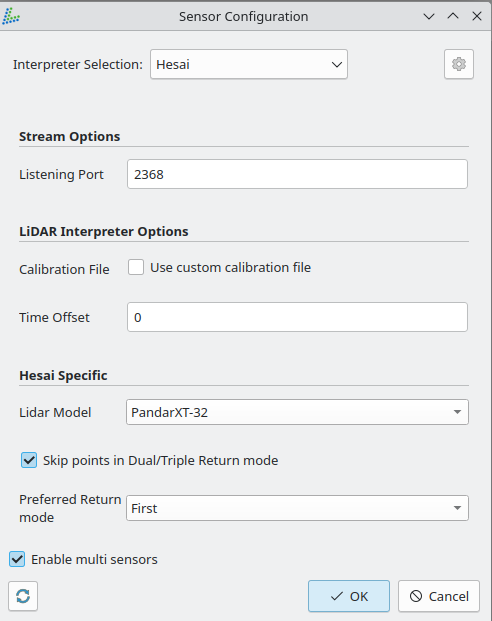The width and height of the screenshot is (492, 621).
Task: Click the Listening Port field showing 2368
Action: [x=297, y=174]
